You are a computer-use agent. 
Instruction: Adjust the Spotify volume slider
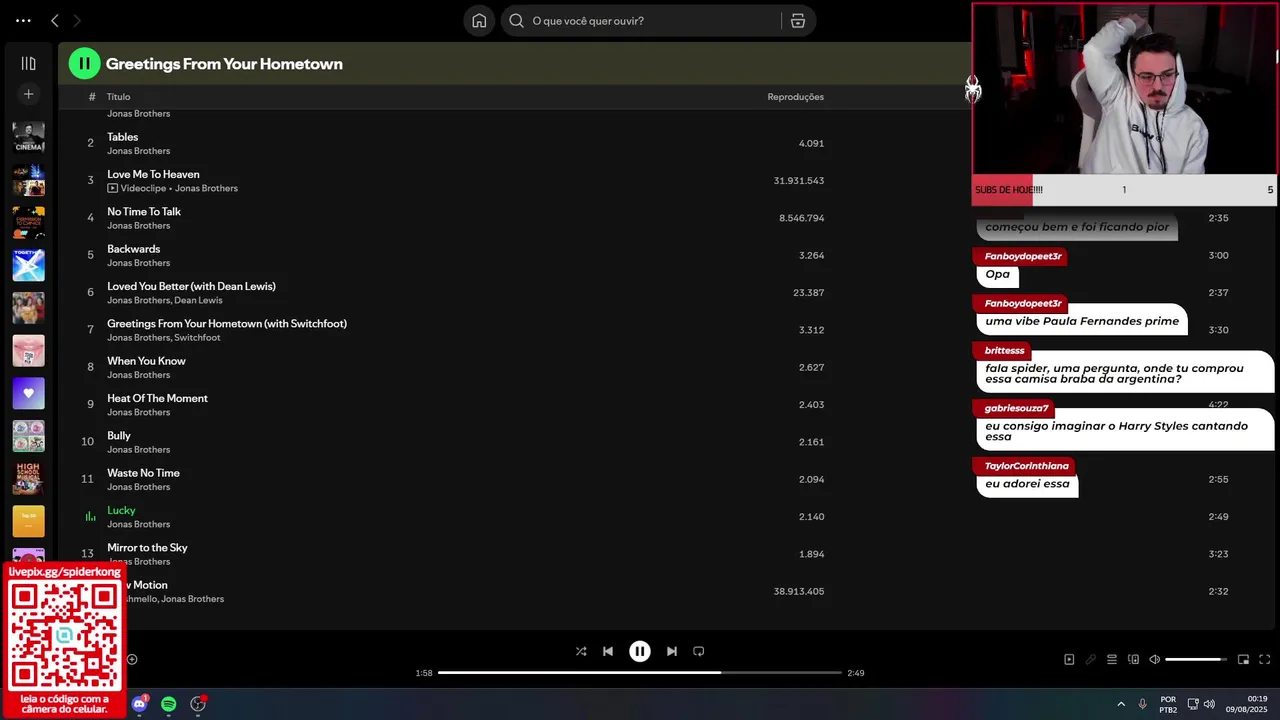pyautogui.click(x=1196, y=659)
